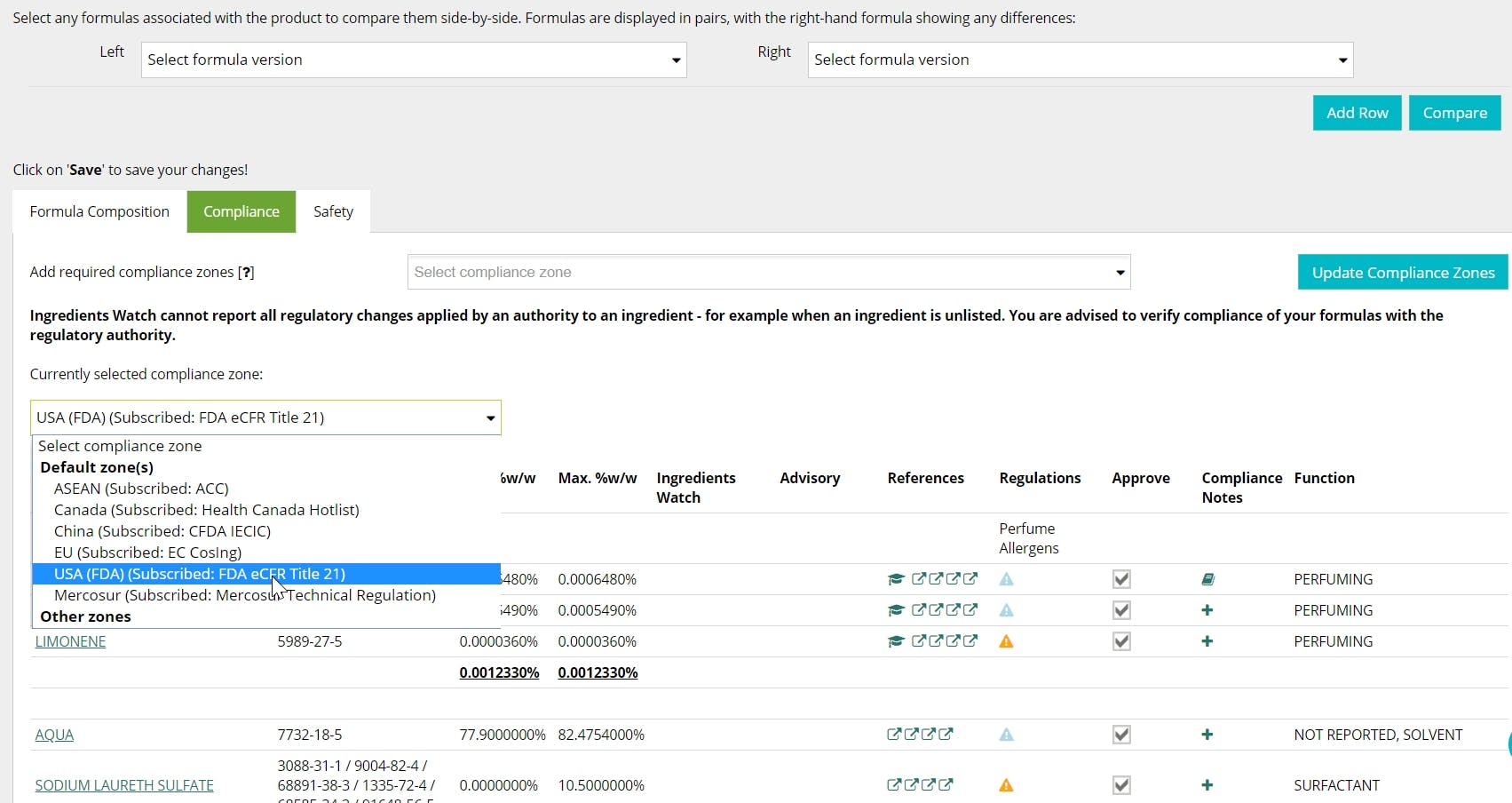
Task: Click orange warning triangle for SODIUM LAURETH SULFATE
Action: (1006, 785)
